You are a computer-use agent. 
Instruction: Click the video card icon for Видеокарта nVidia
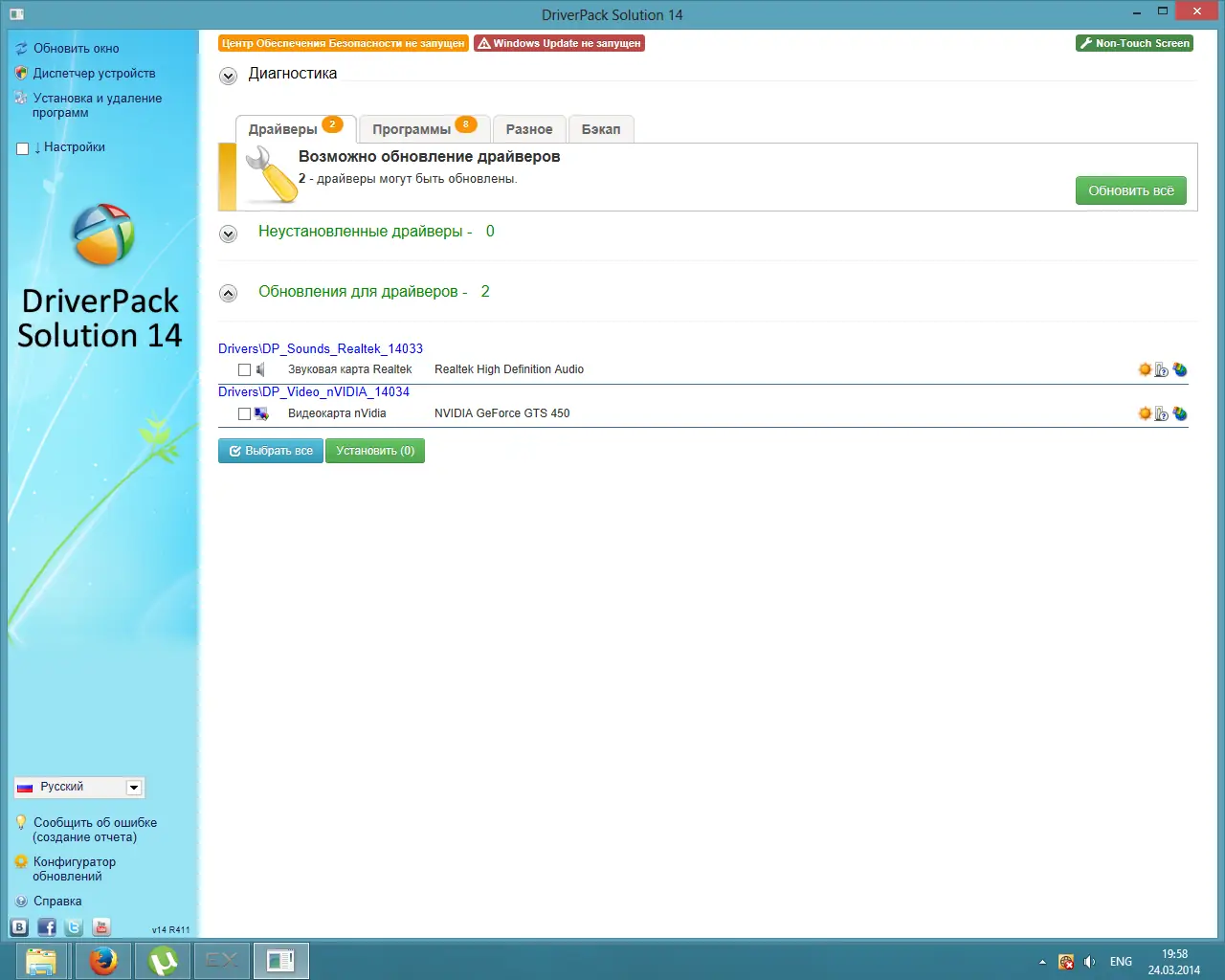pyautogui.click(x=261, y=412)
